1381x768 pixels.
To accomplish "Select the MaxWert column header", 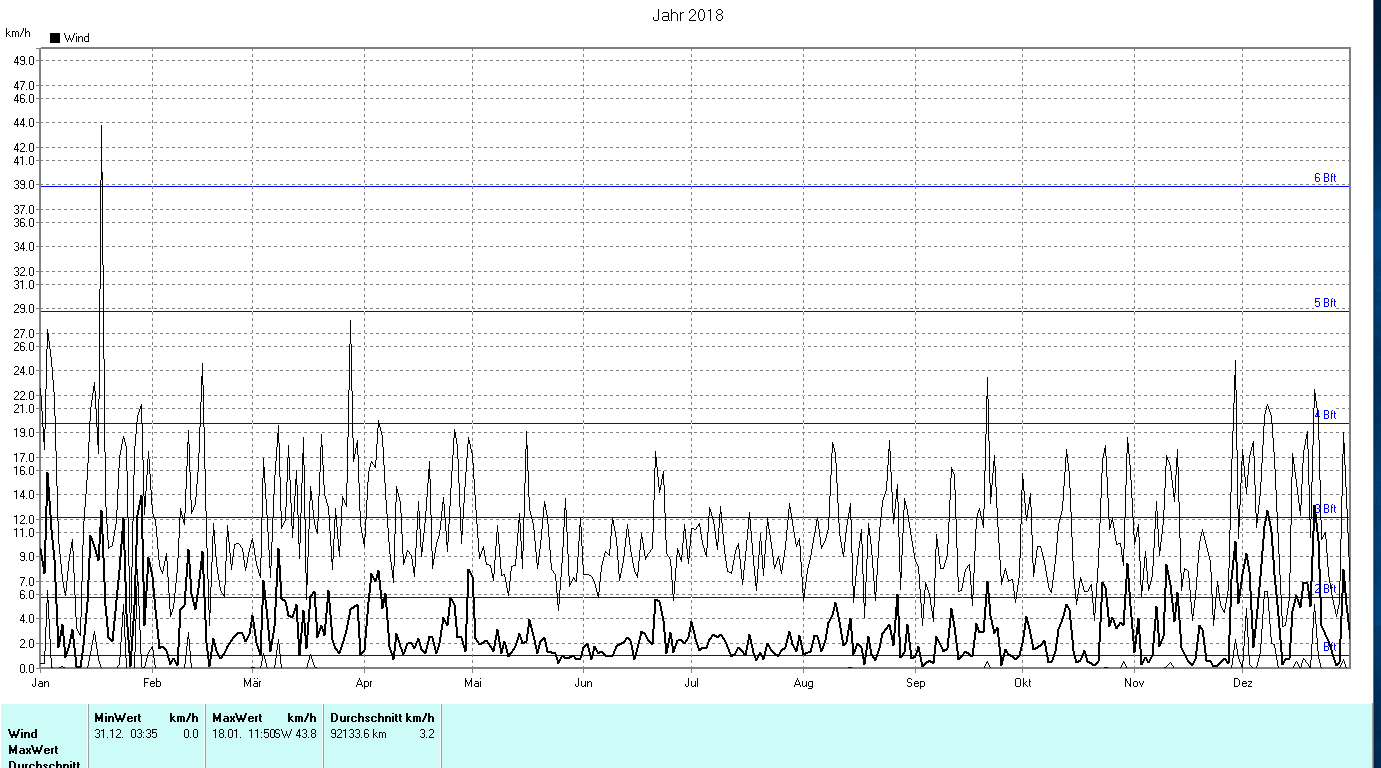I will click(x=238, y=718).
